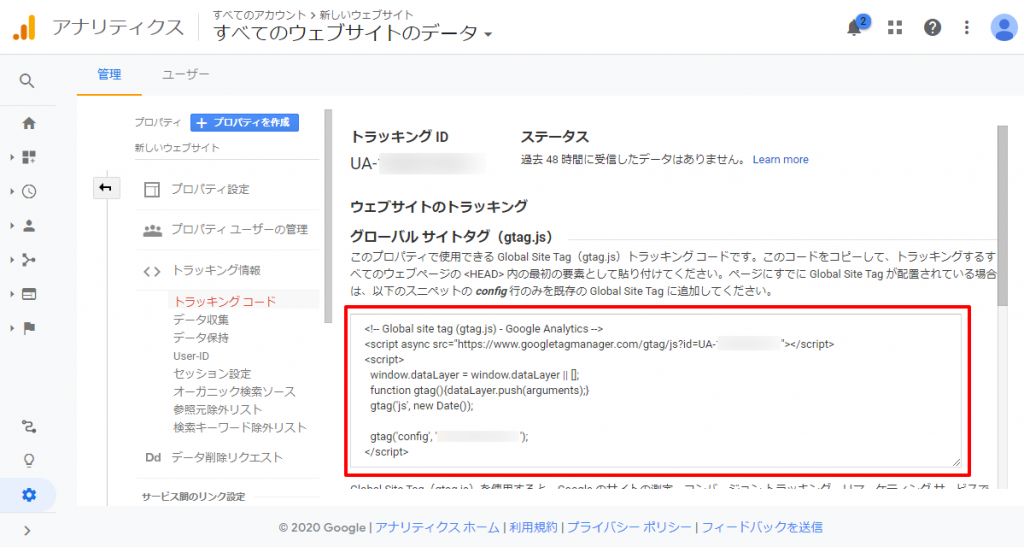Expand the Audience section arrow
Screen dimensions: 1024x547
click(12, 226)
